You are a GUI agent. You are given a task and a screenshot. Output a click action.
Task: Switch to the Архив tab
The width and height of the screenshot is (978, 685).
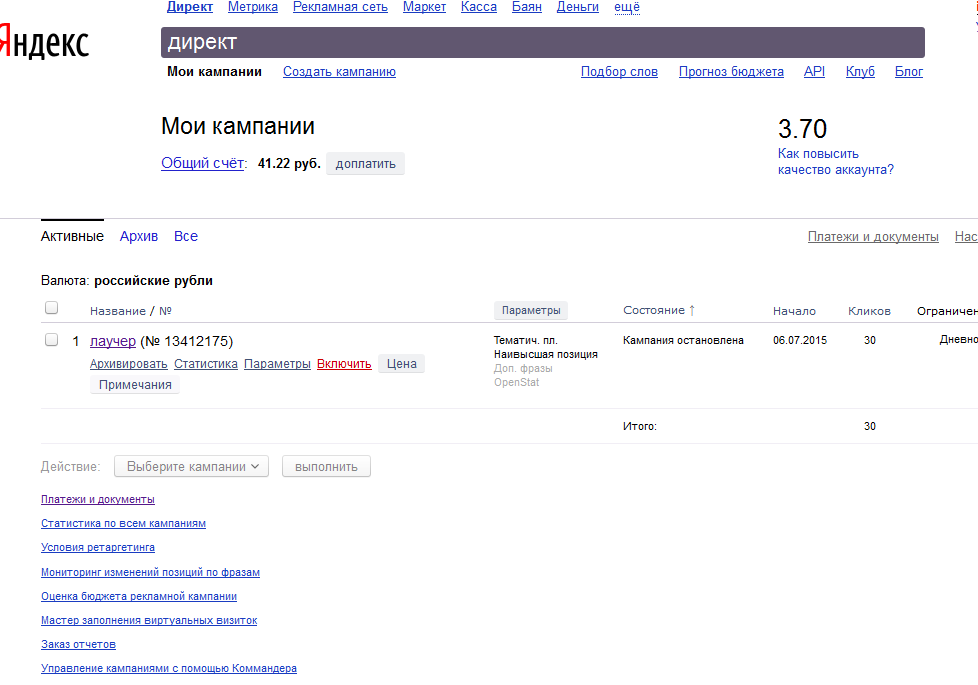tap(138, 236)
